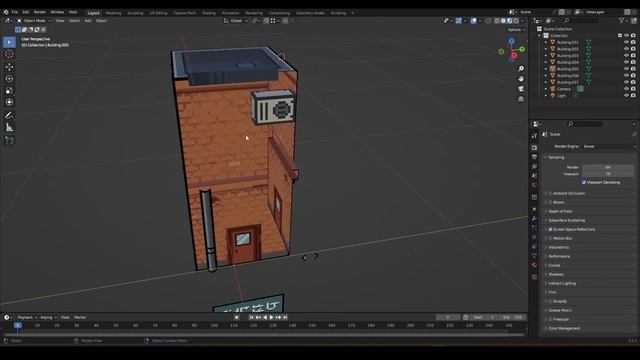Switch to the Modeling workspace tab
This screenshot has width=640, height=360.
click(113, 13)
